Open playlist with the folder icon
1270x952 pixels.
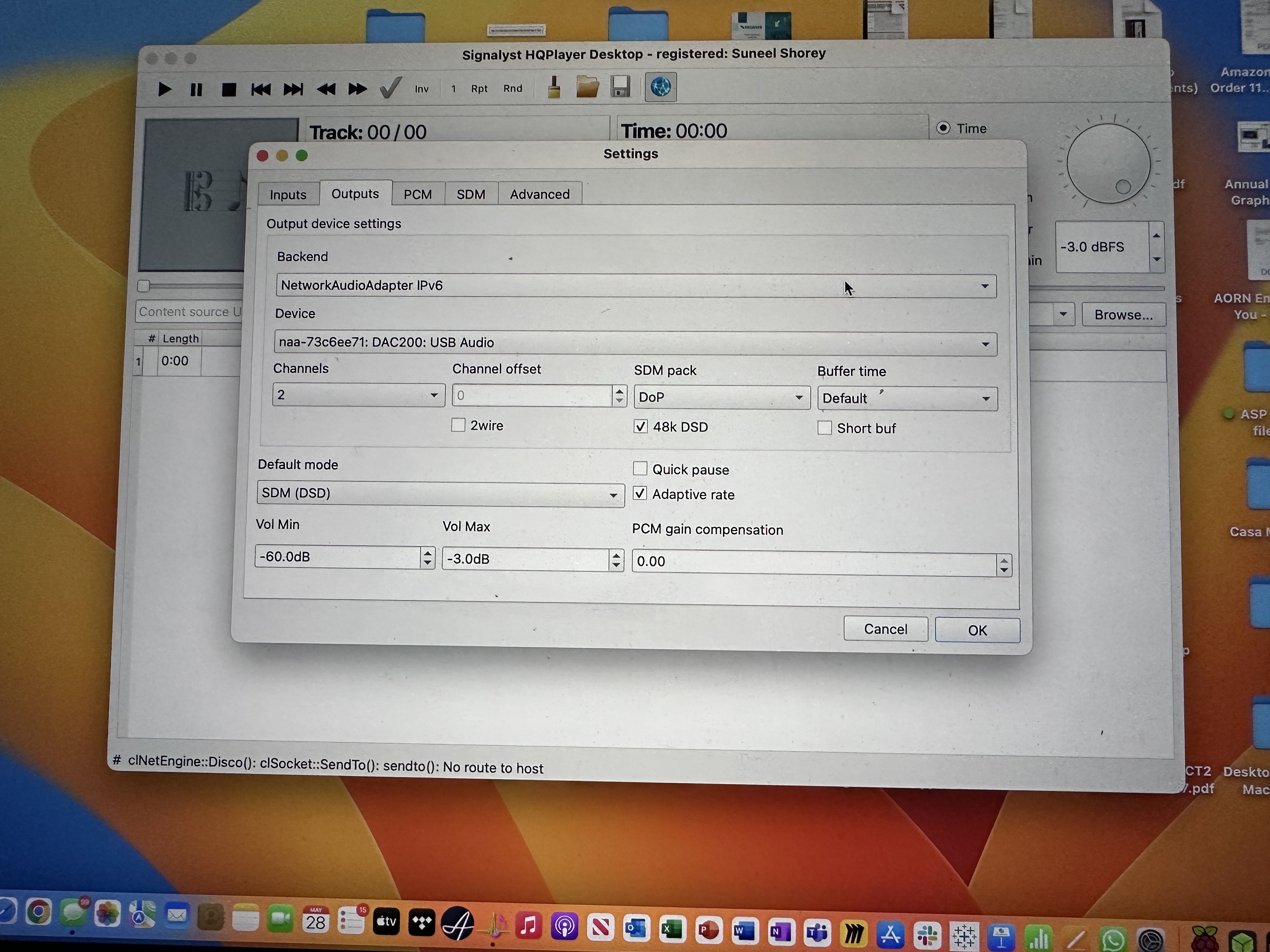pyautogui.click(x=587, y=87)
